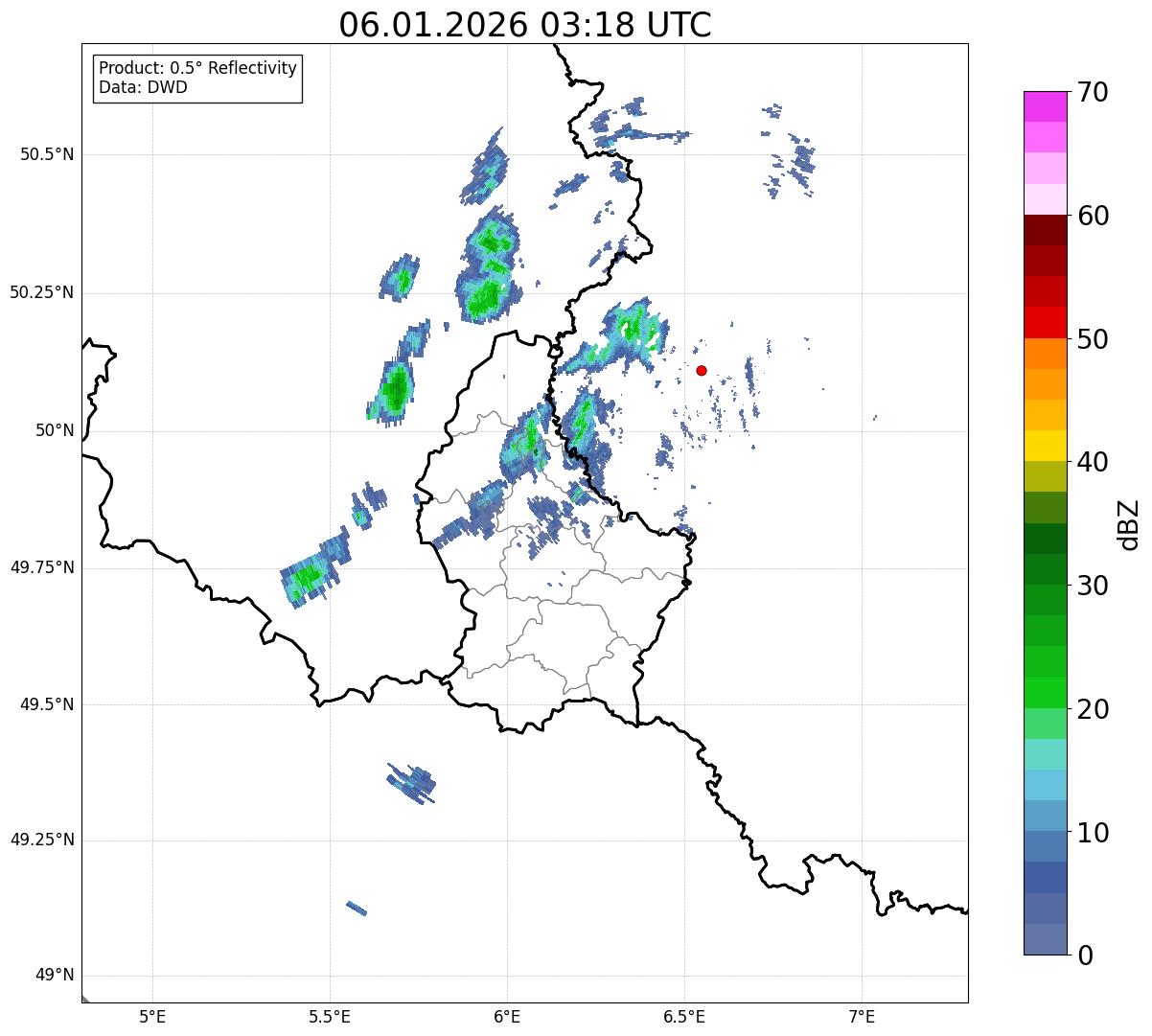Click the yellow band just above 40 dBZ

pyautogui.click(x=1045, y=446)
